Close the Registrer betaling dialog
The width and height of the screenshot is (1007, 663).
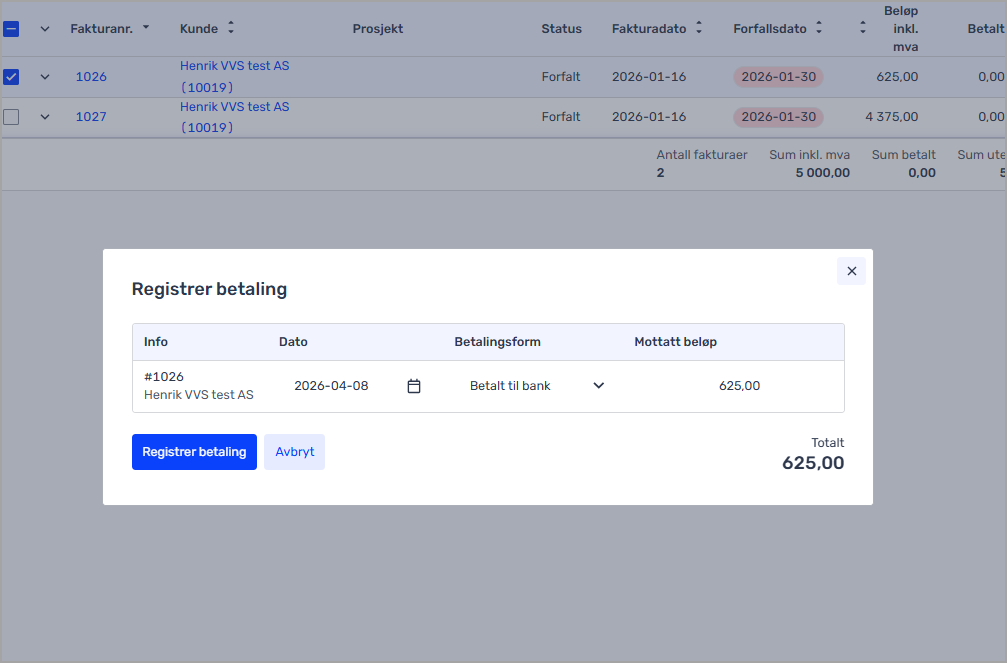[851, 271]
